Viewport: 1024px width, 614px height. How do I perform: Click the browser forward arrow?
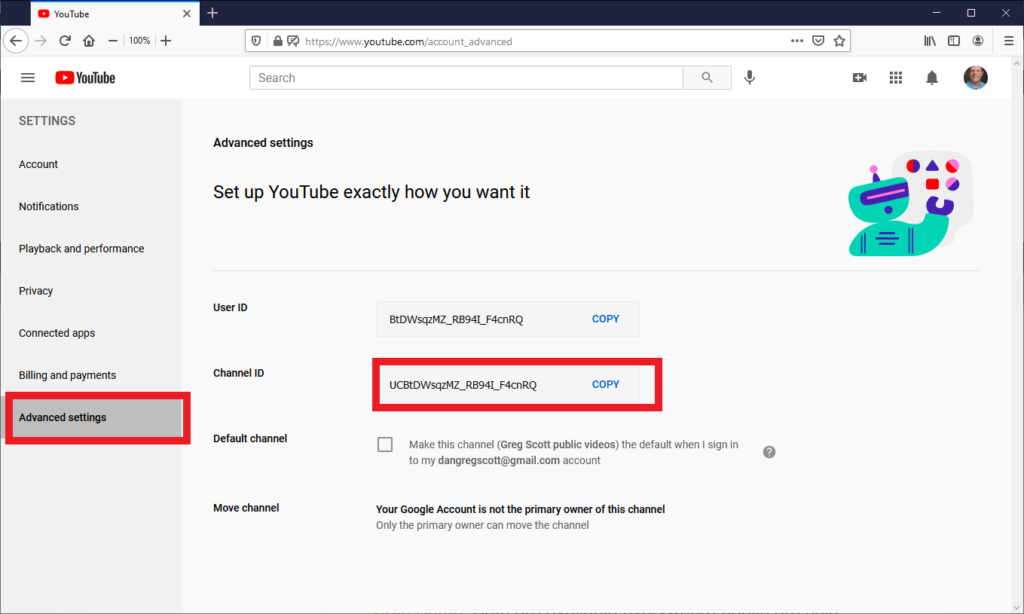[40, 40]
